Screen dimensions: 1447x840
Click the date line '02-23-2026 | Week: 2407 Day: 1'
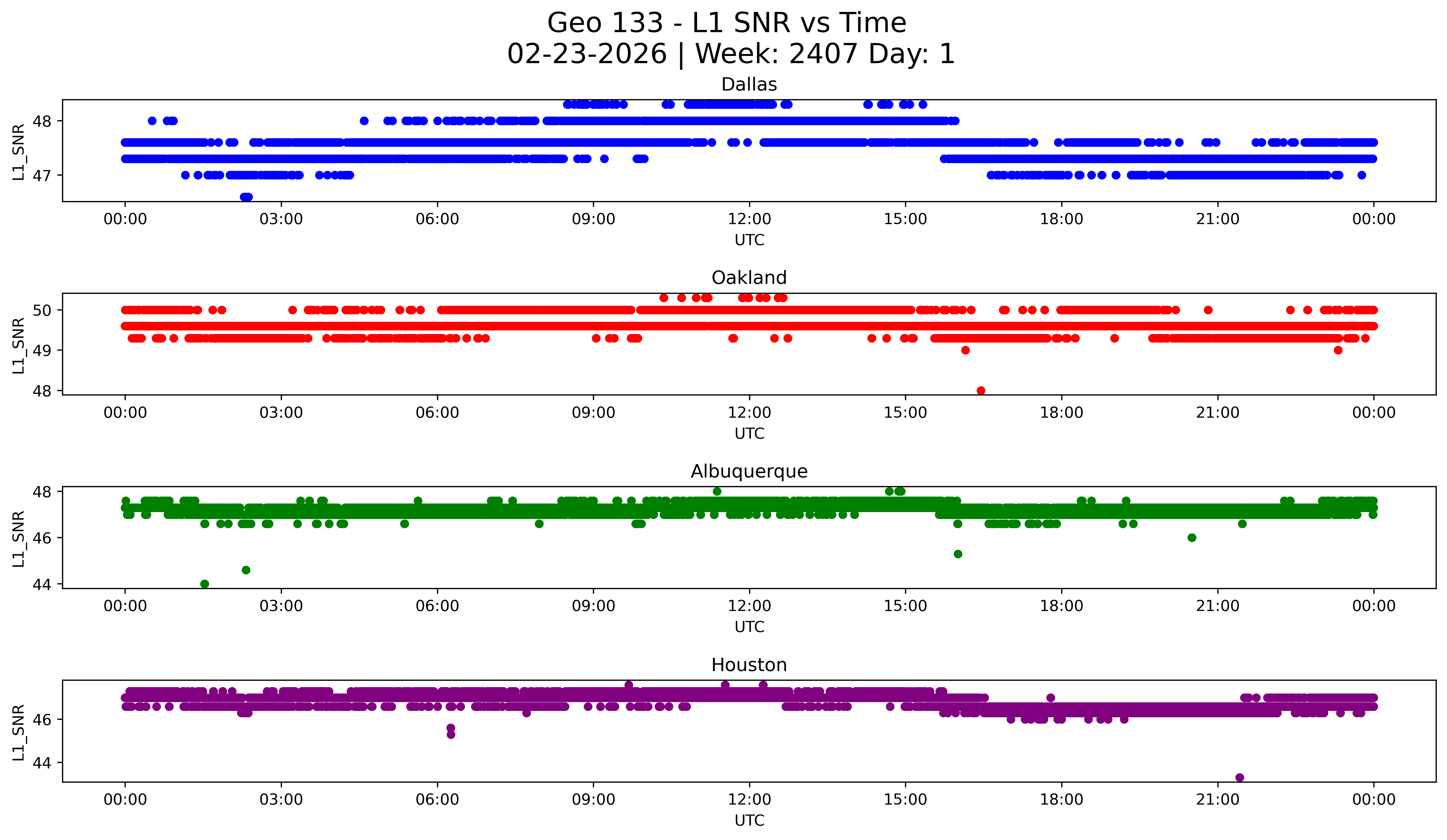[730, 55]
